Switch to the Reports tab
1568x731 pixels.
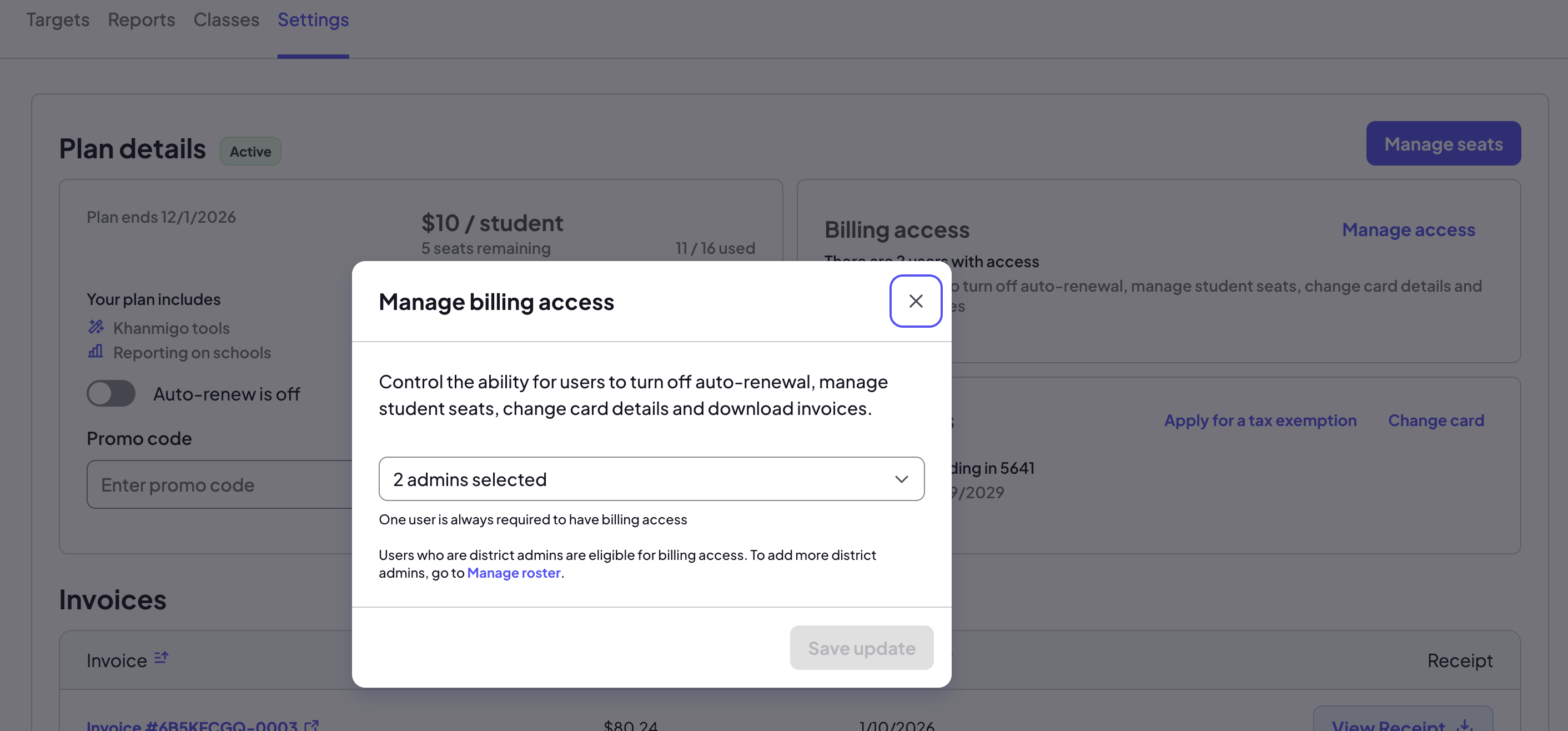(x=141, y=19)
